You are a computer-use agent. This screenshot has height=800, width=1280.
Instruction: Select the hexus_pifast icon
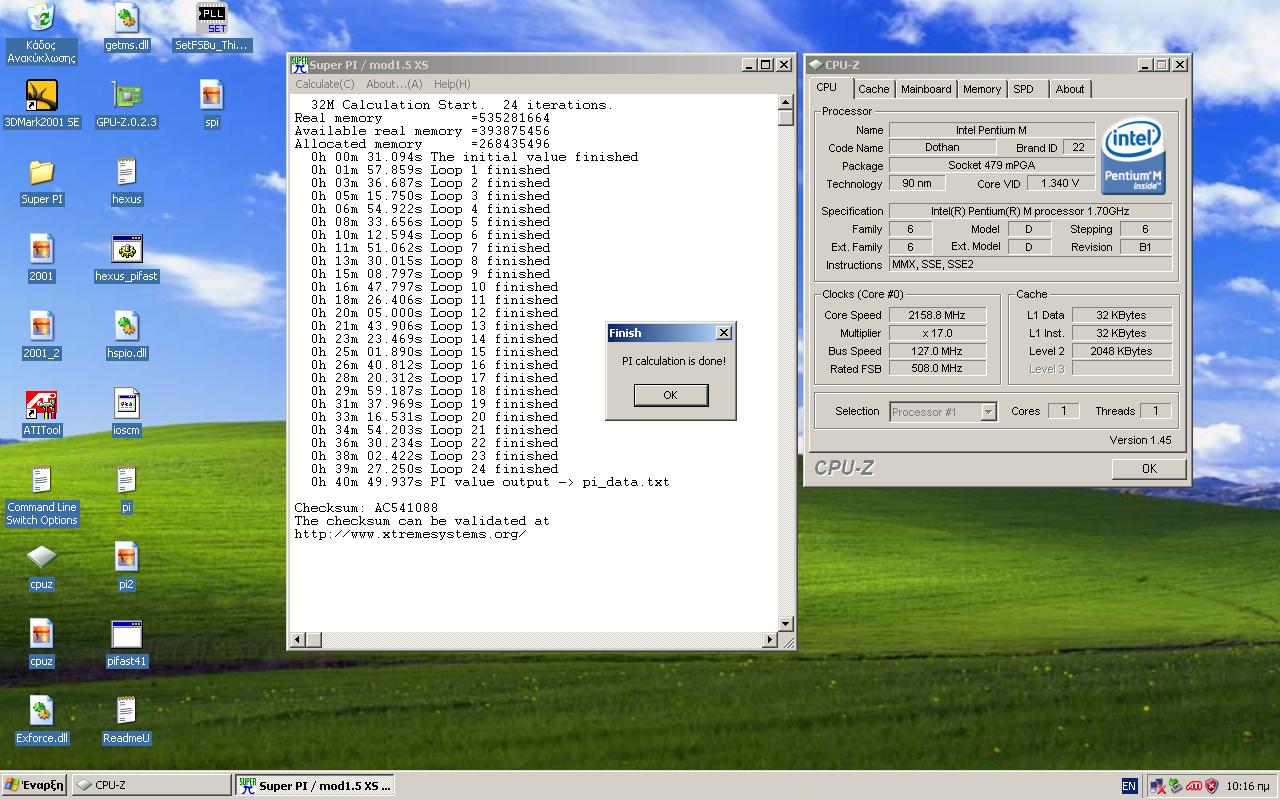coord(126,258)
